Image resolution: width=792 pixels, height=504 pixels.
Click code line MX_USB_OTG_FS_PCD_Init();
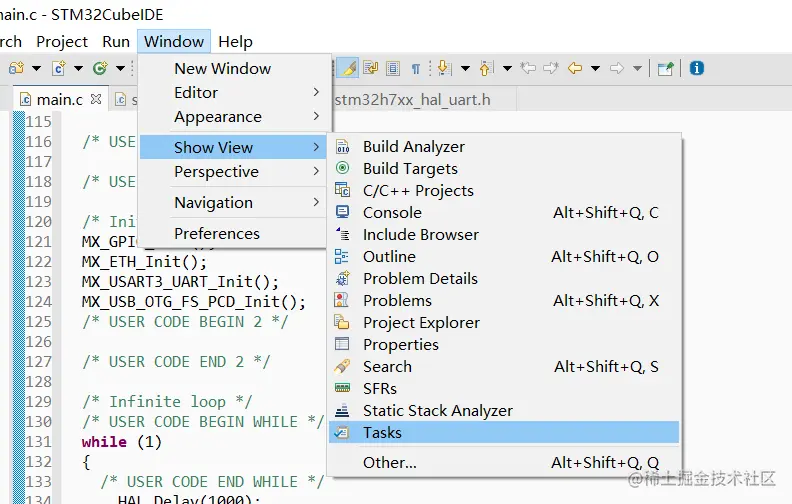[x=193, y=301]
